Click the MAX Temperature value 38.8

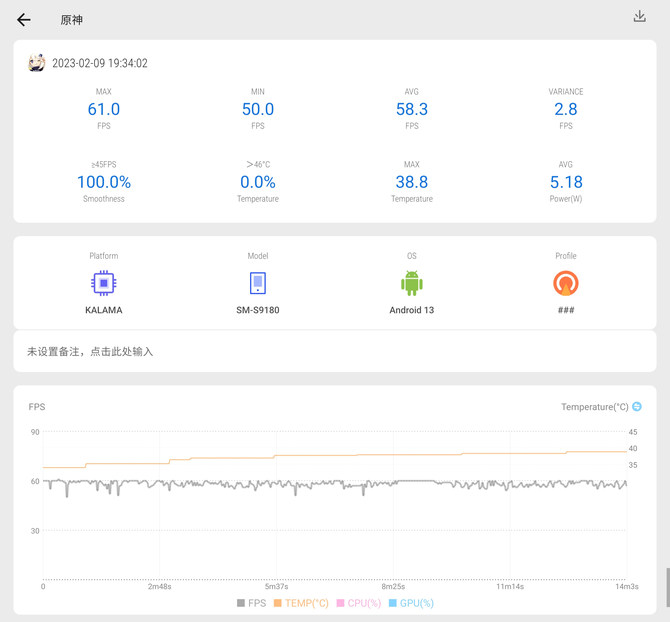(411, 182)
